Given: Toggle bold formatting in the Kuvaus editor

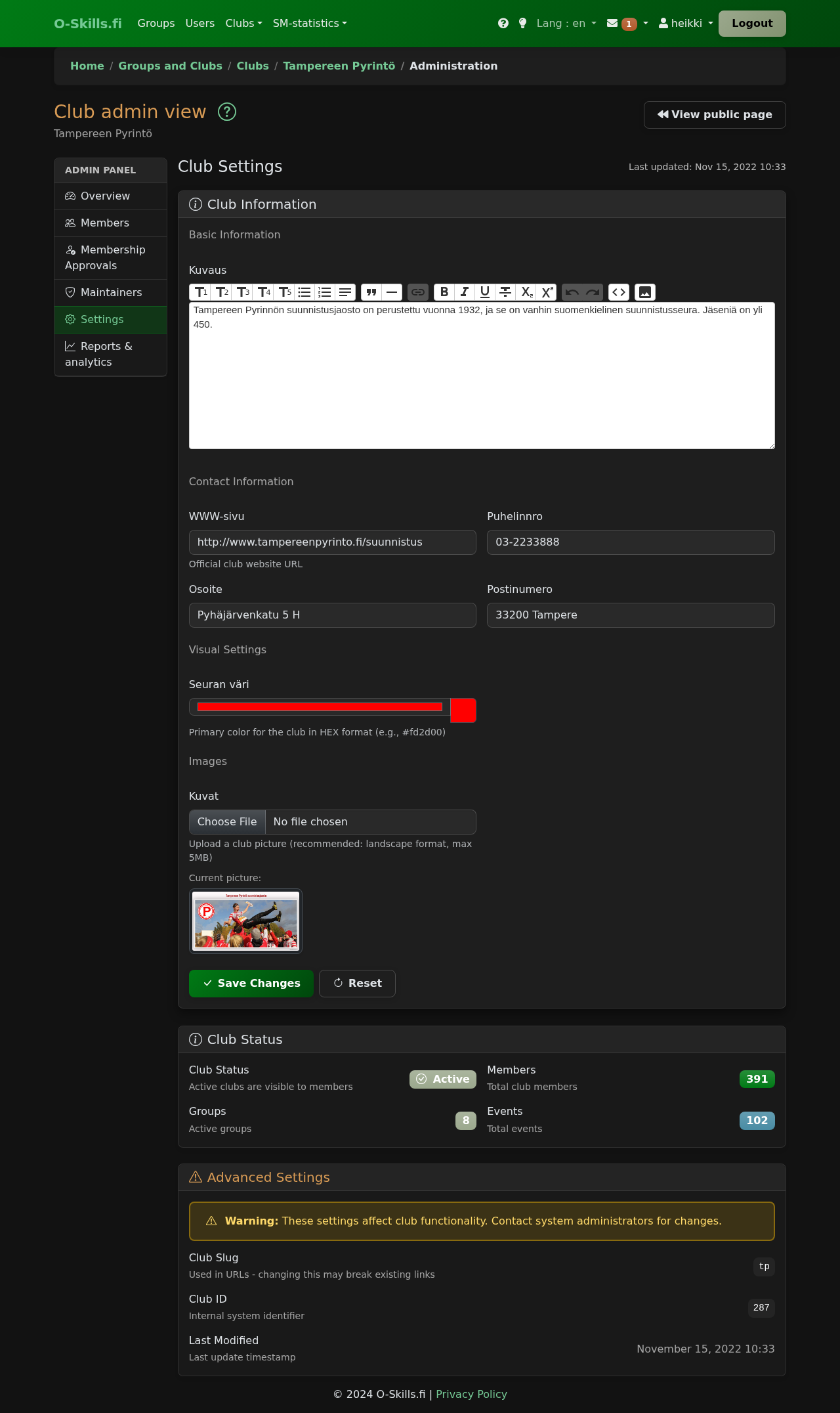Looking at the screenshot, I should (444, 292).
